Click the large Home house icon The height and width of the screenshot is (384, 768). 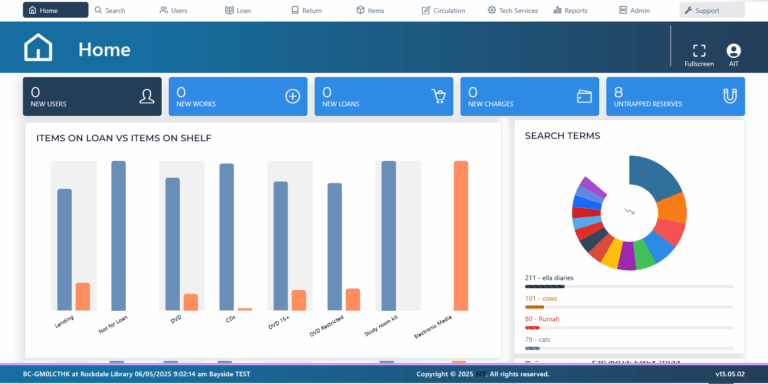[x=38, y=48]
